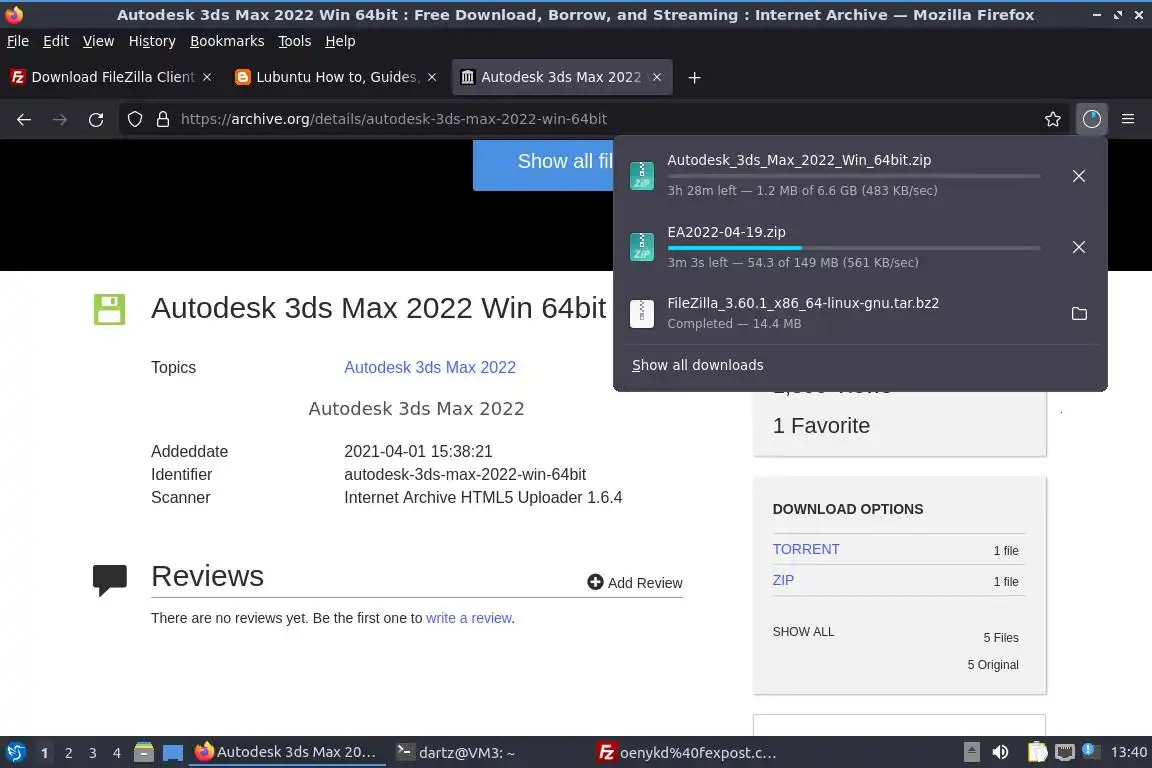Close the Download FileZilla Client tab

207,77
